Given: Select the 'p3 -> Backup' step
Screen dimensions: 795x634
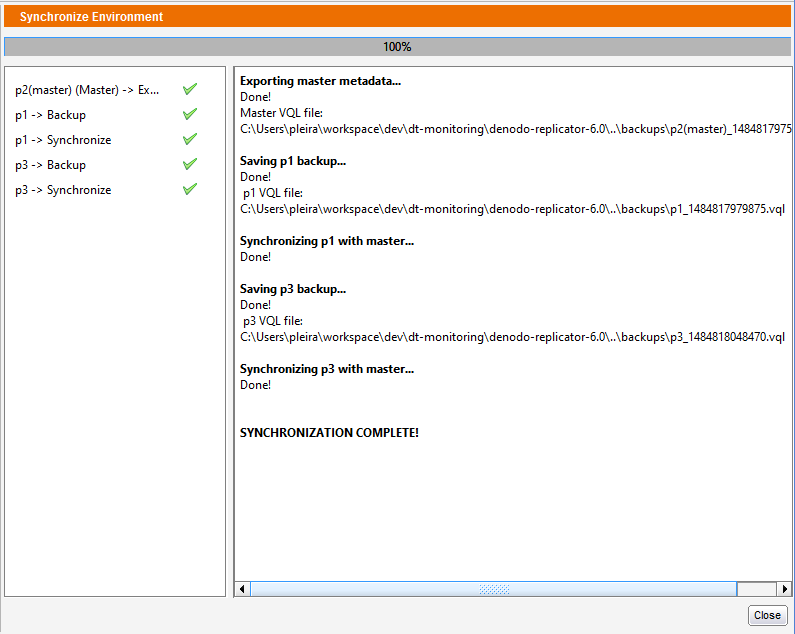Looking at the screenshot, I should click(50, 165).
